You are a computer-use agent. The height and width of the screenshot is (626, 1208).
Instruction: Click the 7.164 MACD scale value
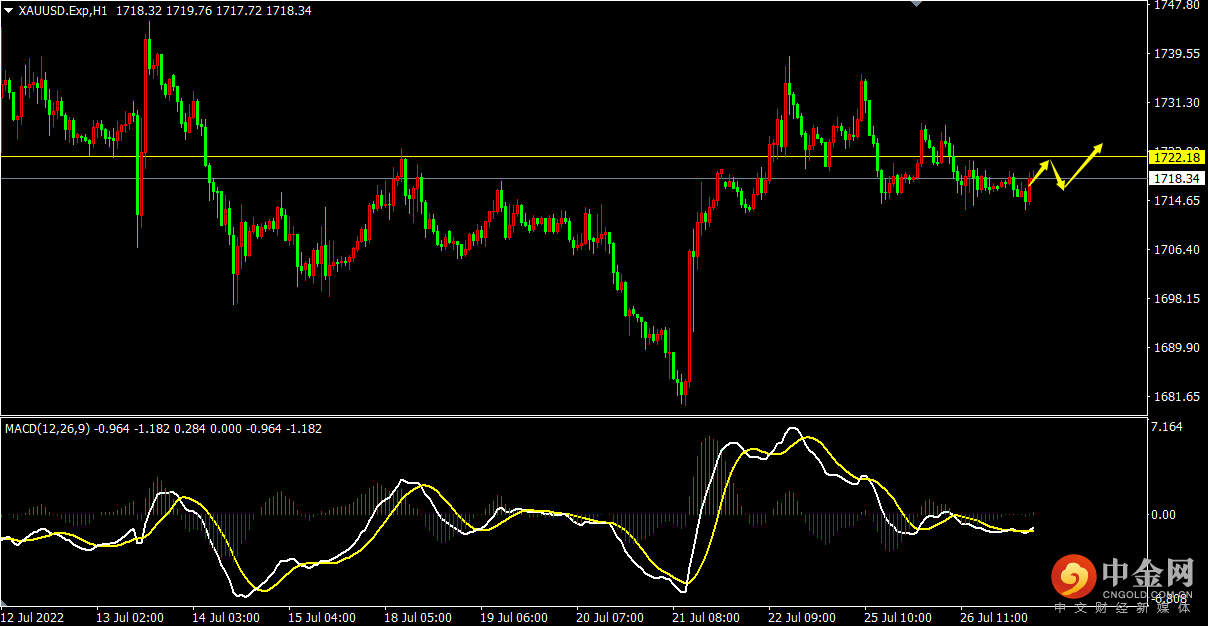click(1168, 427)
